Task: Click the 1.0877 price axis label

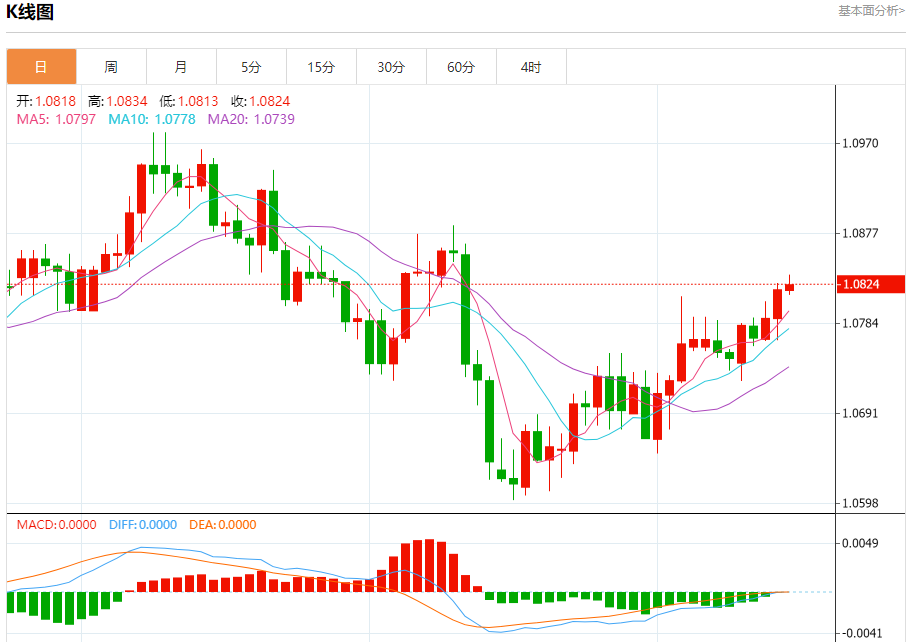Action: (x=860, y=233)
